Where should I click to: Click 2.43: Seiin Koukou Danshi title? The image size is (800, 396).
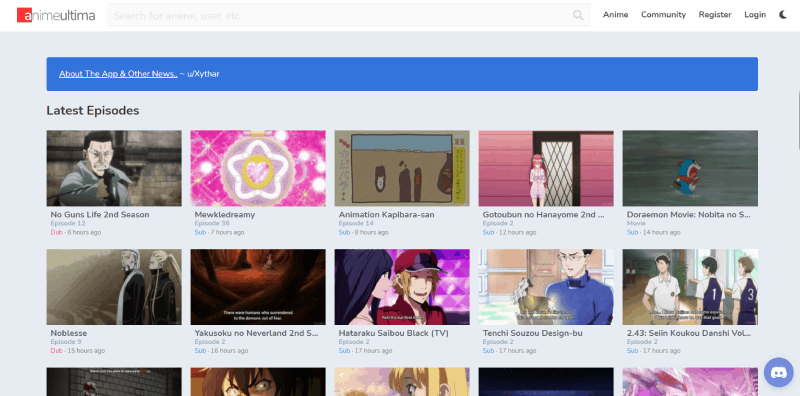click(x=689, y=333)
